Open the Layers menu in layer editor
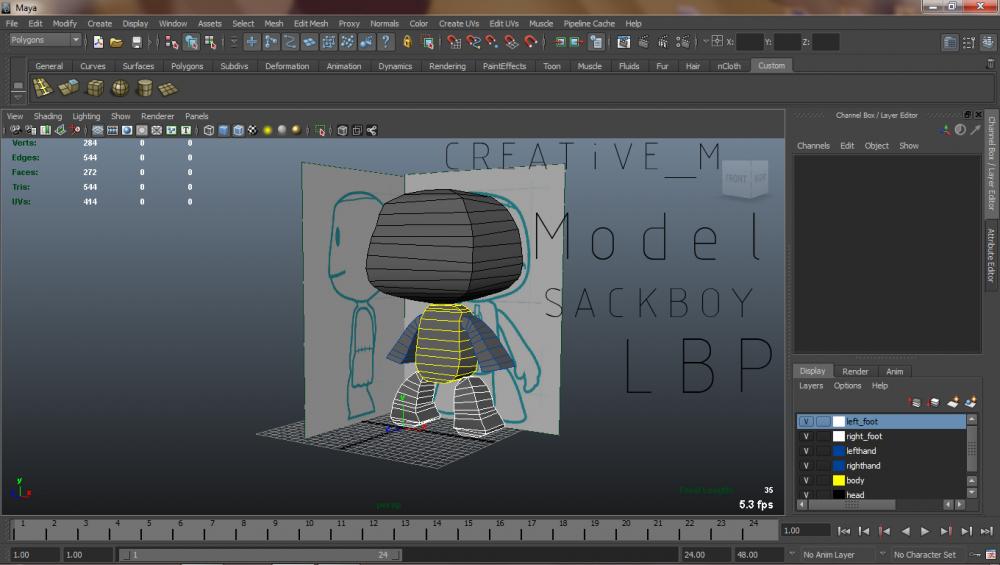The image size is (1000, 565). point(811,386)
